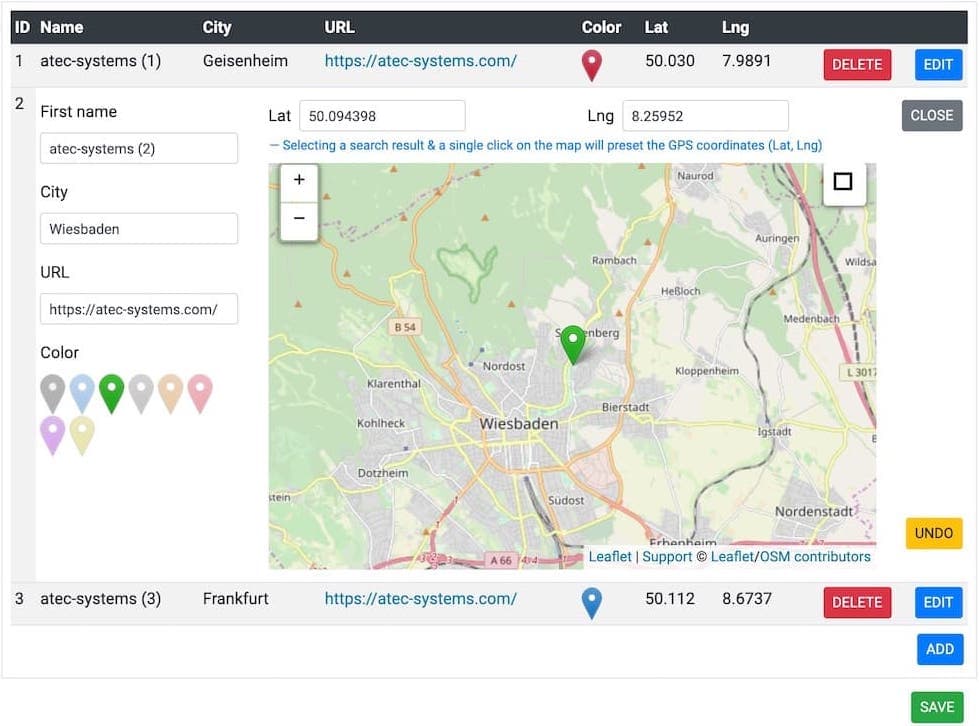Toggle fullscreen map view square icon
This screenshot has height=726, width=979.
843,182
